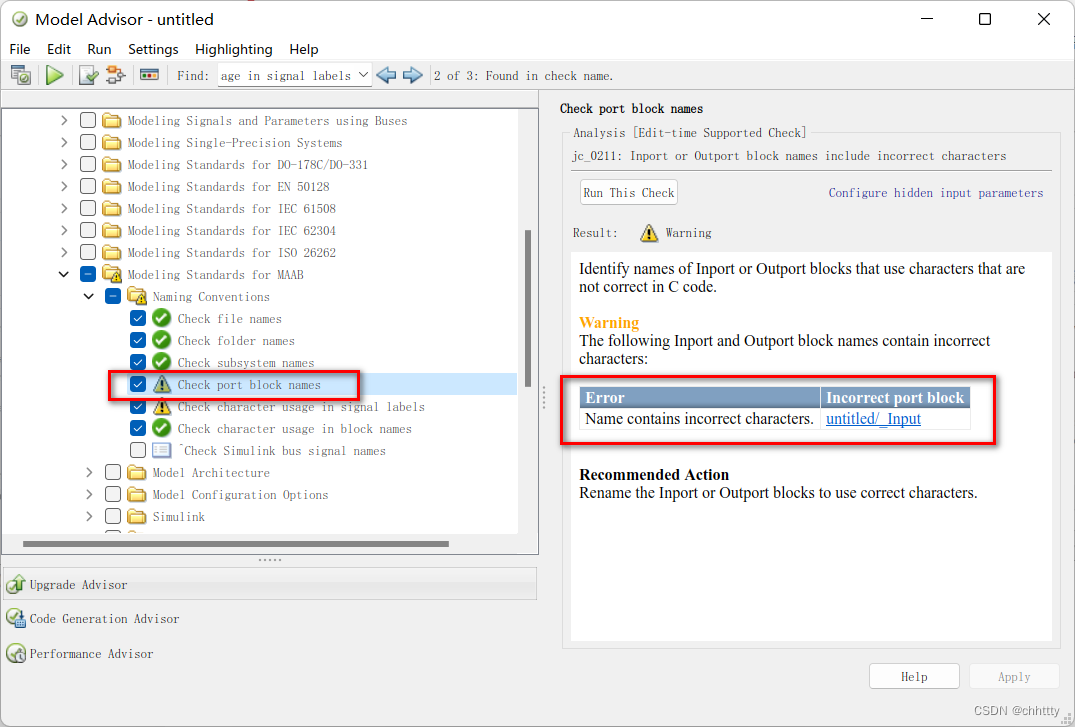Click the Upgrade Advisor icon
1075x727 pixels.
point(16,584)
